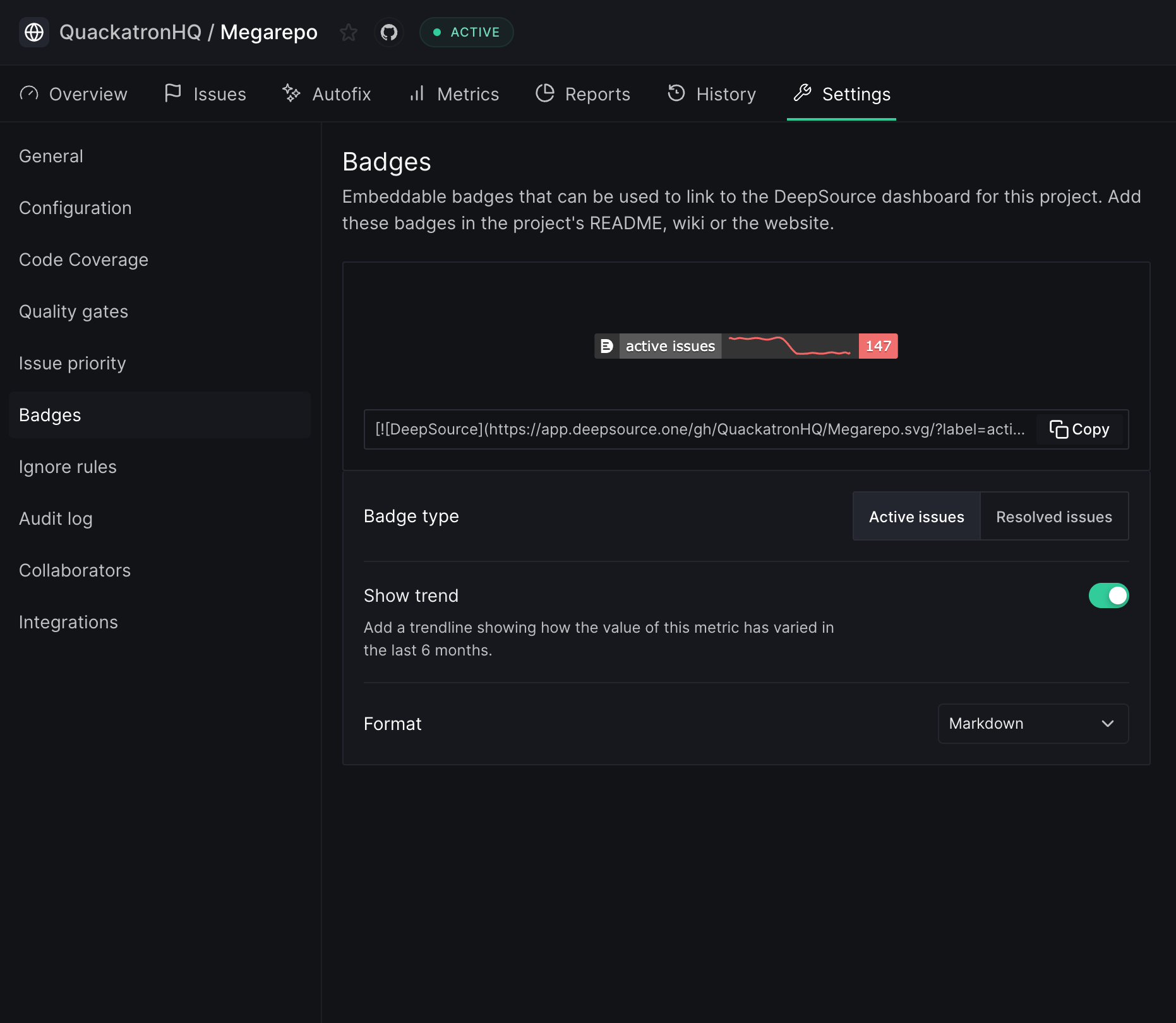
Task: Select Badges in the settings sidebar
Action: (160, 415)
